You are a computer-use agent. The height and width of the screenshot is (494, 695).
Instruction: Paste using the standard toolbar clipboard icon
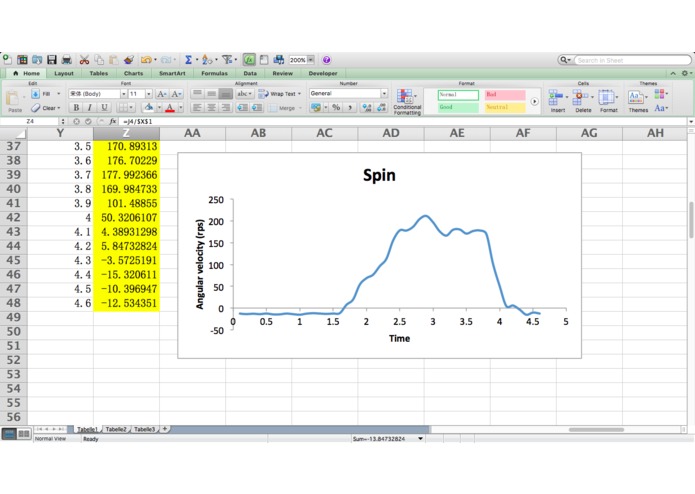[113, 59]
